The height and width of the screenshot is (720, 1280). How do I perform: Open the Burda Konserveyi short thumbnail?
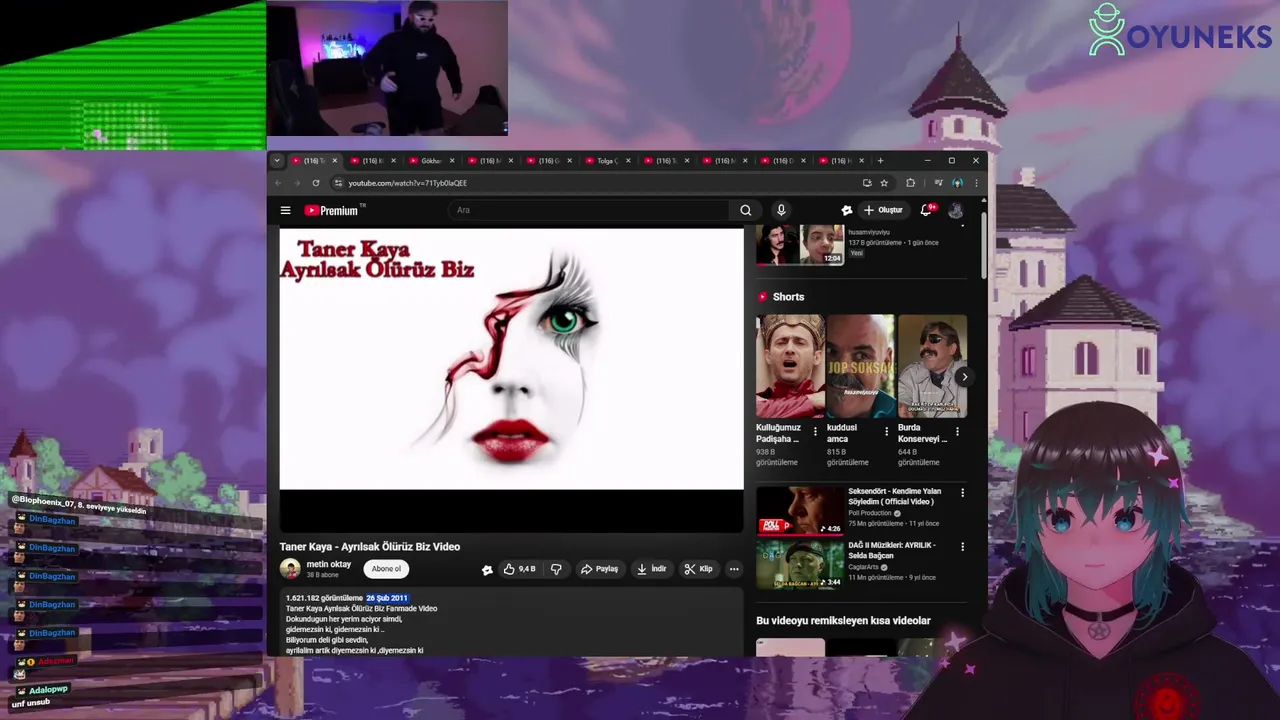pos(932,366)
